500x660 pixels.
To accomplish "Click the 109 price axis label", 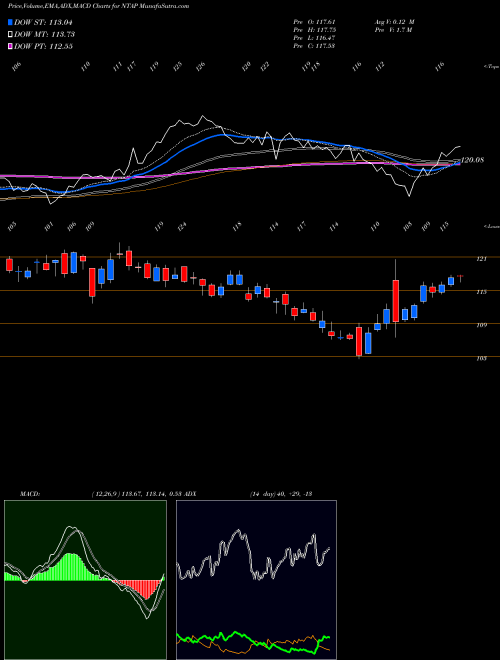I will (482, 325).
